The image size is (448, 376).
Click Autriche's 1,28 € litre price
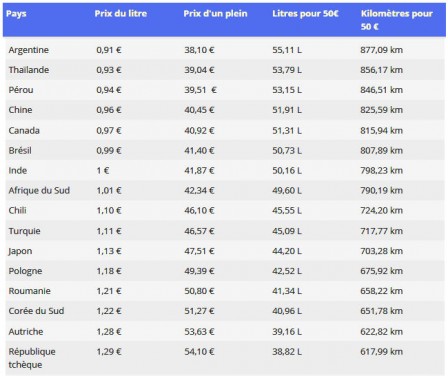[x=109, y=332]
